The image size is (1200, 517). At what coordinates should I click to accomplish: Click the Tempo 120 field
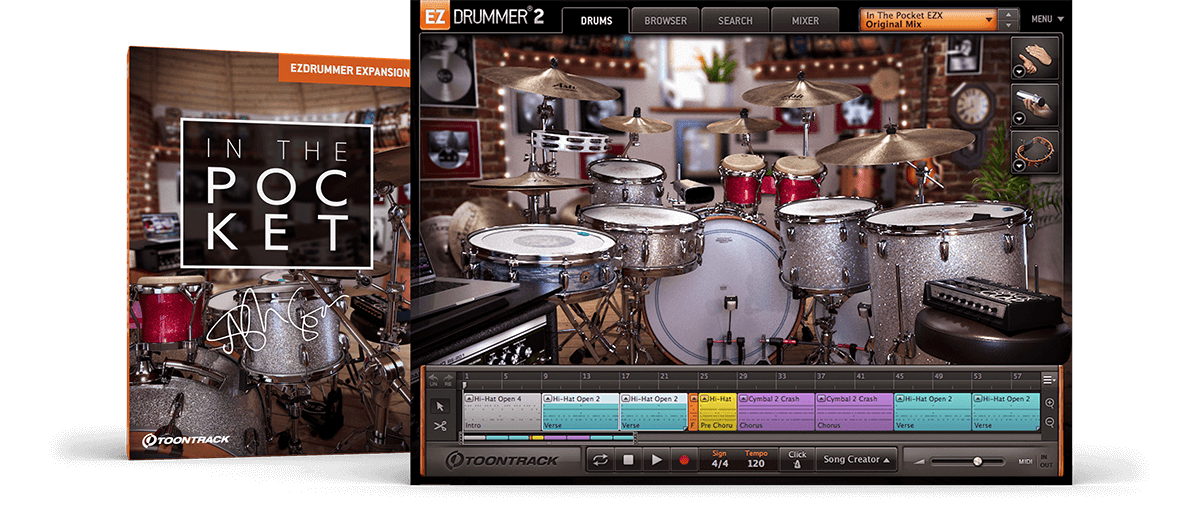coord(757,460)
